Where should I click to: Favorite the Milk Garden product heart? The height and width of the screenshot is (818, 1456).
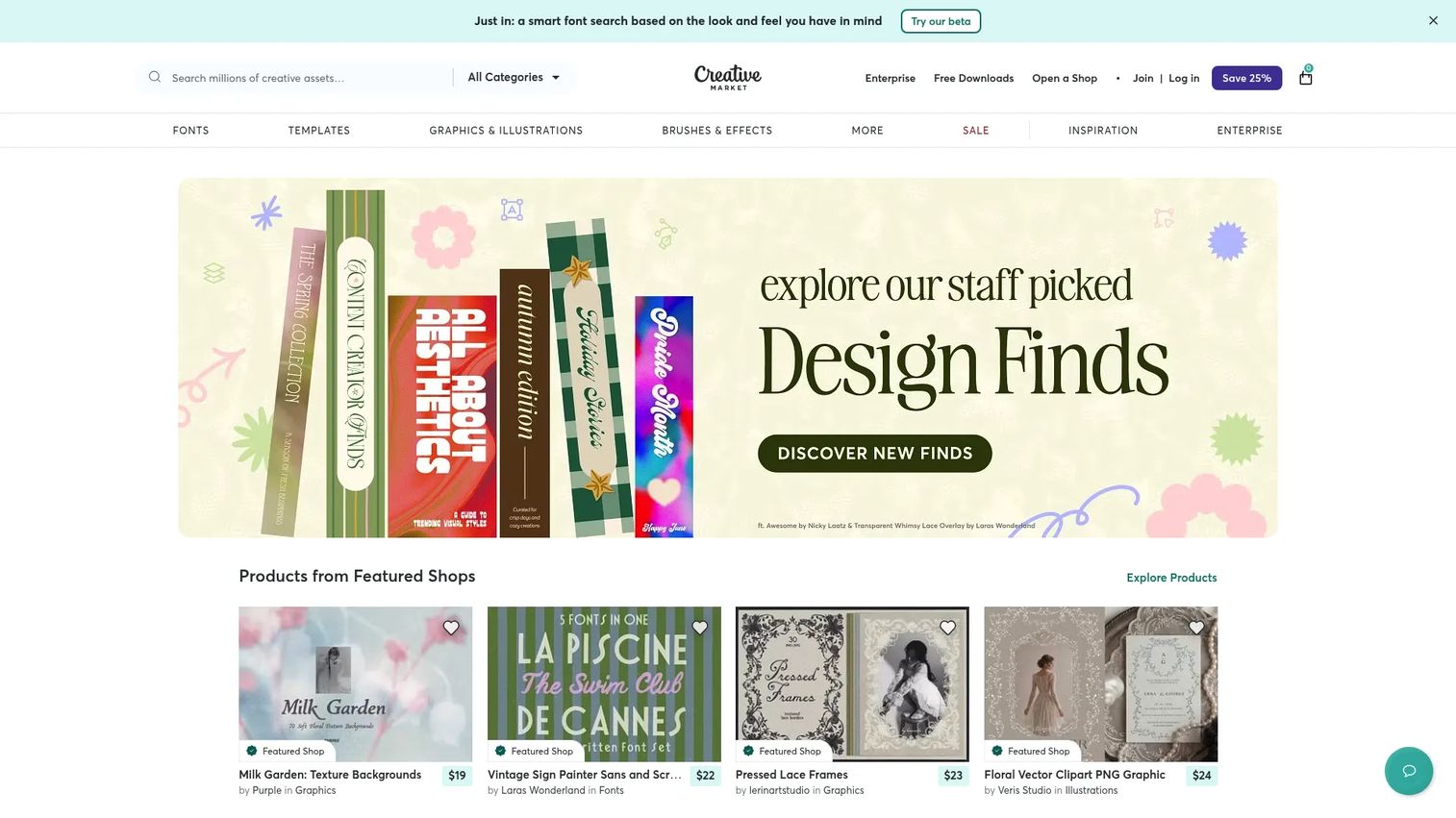tap(451, 628)
